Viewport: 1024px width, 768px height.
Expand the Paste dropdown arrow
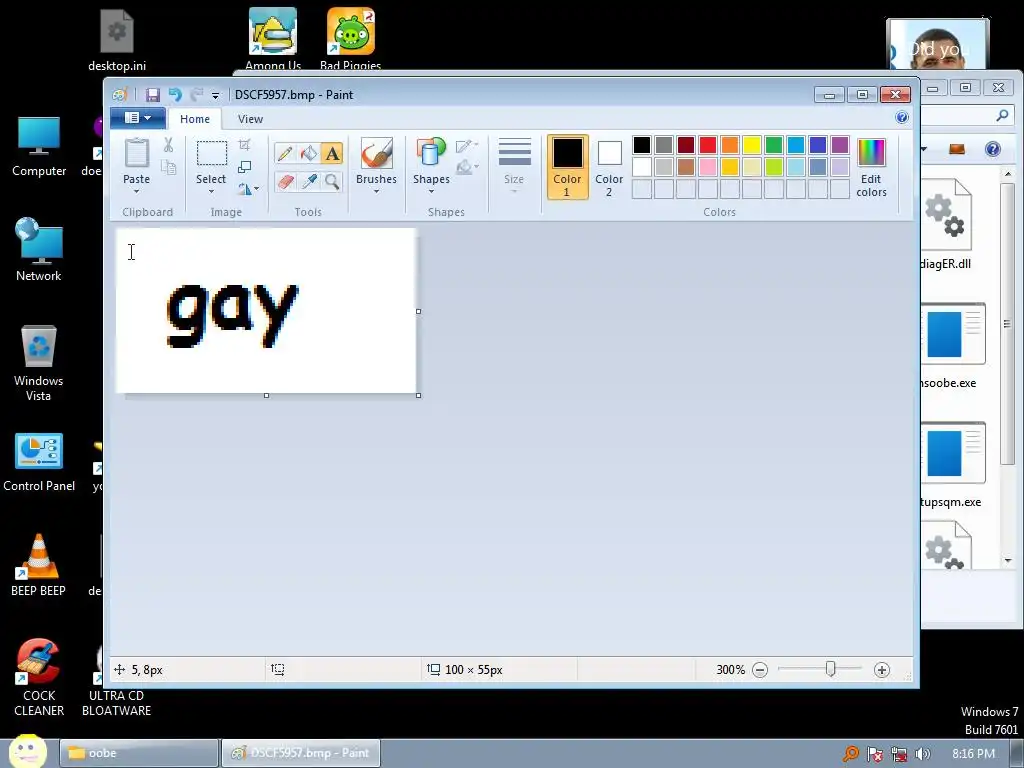[x=136, y=191]
